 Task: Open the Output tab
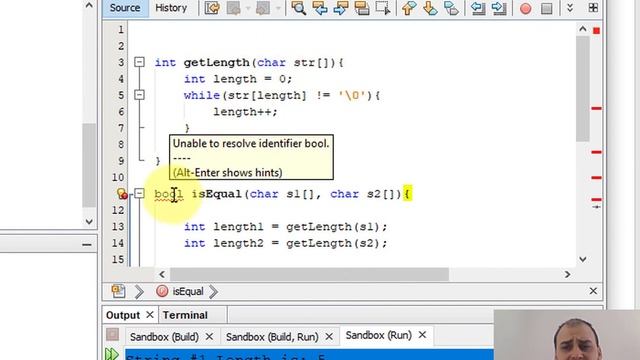(123, 315)
